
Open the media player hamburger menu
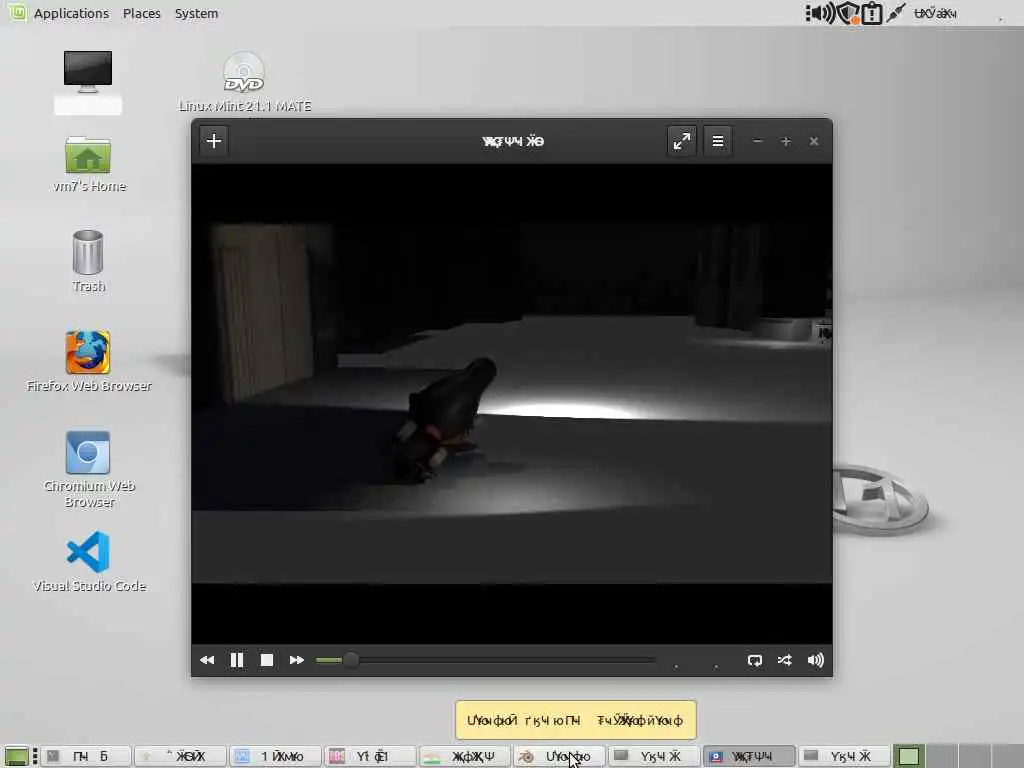coord(718,141)
